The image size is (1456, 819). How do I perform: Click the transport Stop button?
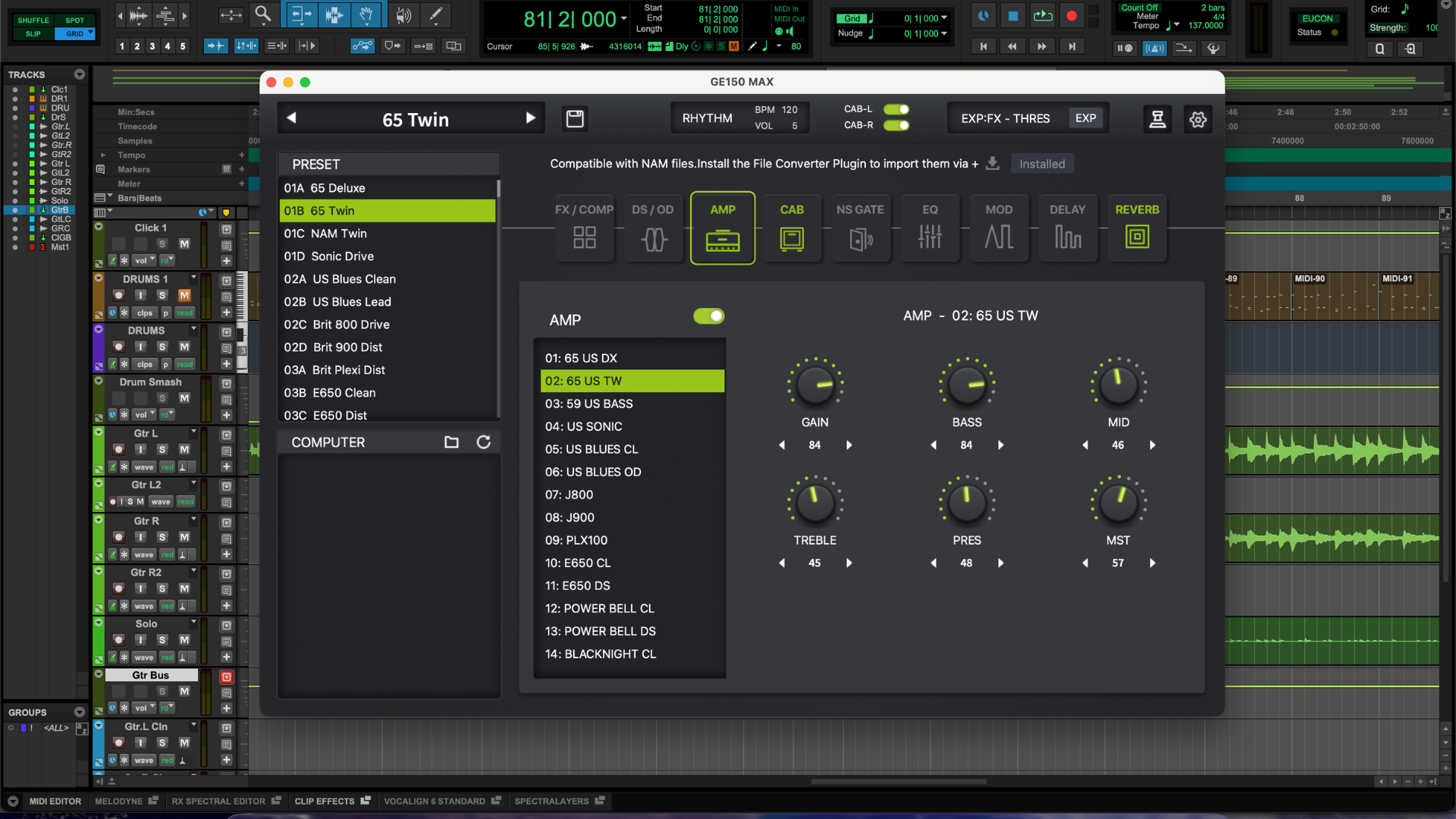(1012, 16)
